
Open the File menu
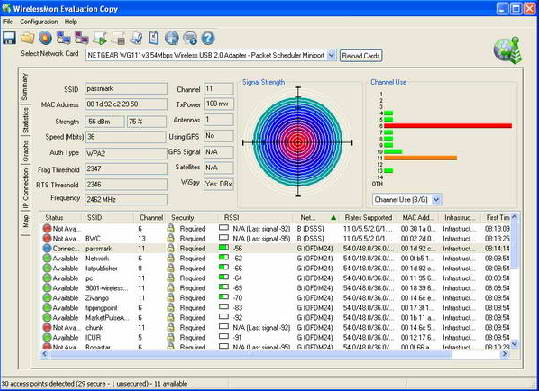[x=7, y=22]
